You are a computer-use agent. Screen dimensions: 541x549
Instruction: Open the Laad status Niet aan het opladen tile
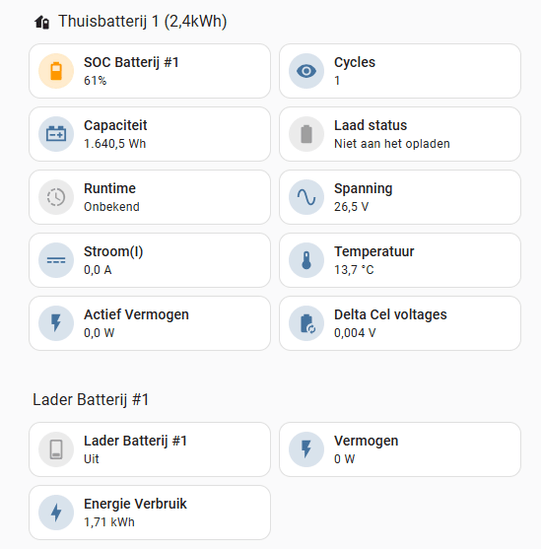click(400, 134)
